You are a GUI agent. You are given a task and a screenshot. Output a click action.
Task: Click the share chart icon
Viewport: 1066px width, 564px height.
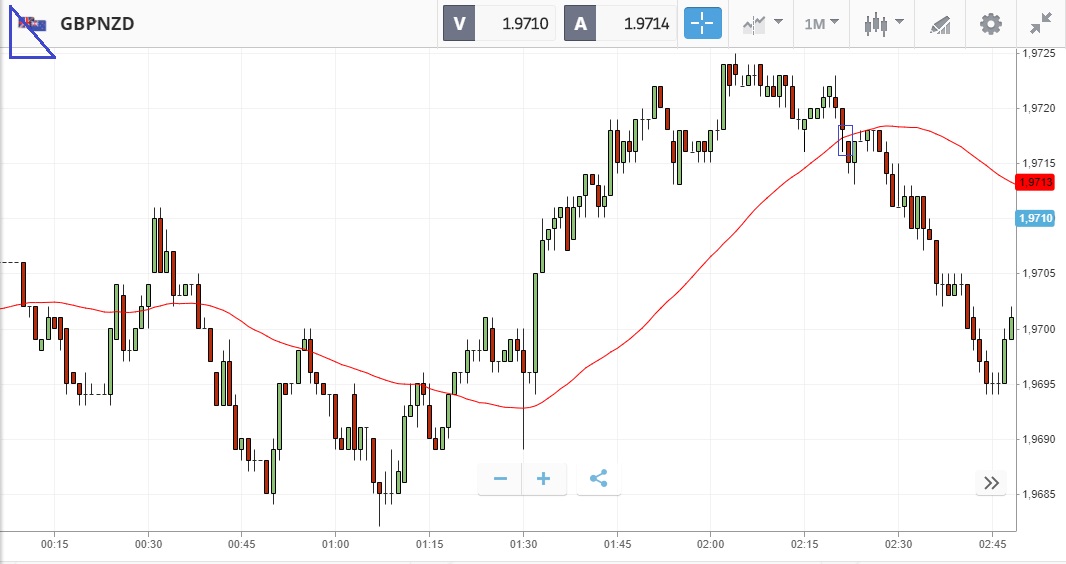598,479
